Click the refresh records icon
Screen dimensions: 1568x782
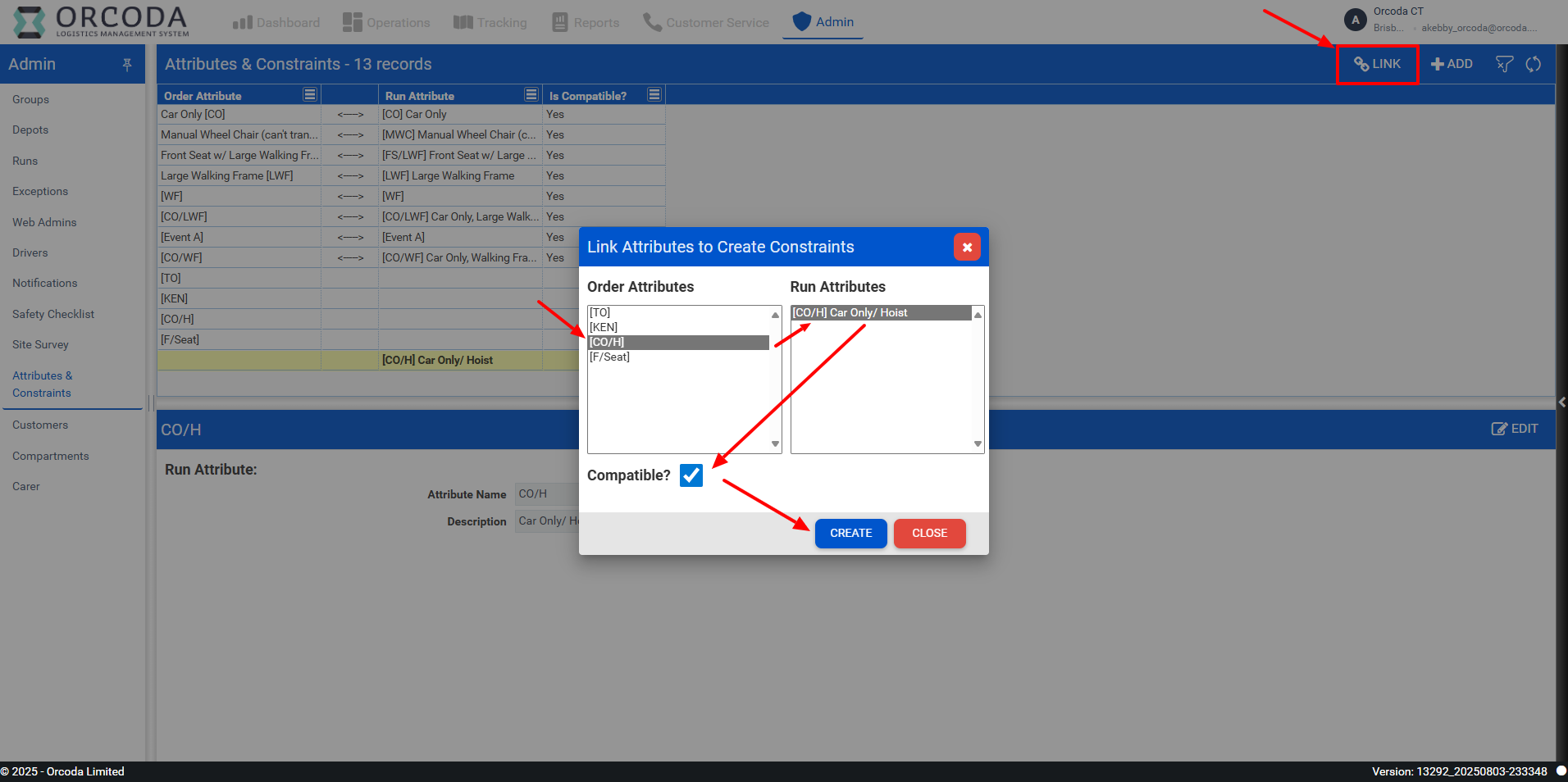coord(1533,64)
